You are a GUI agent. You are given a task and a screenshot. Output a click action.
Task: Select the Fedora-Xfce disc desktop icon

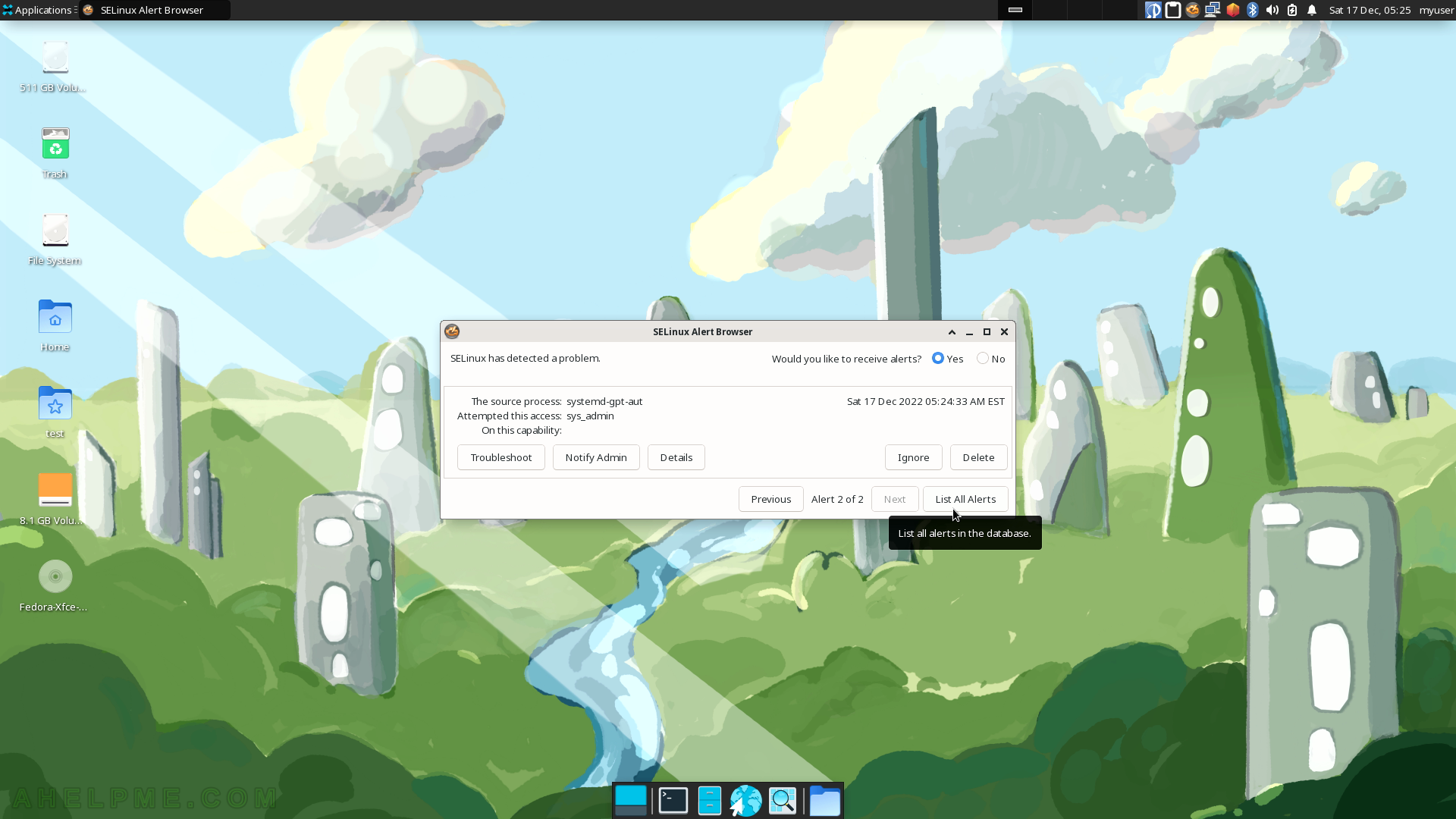click(x=55, y=585)
